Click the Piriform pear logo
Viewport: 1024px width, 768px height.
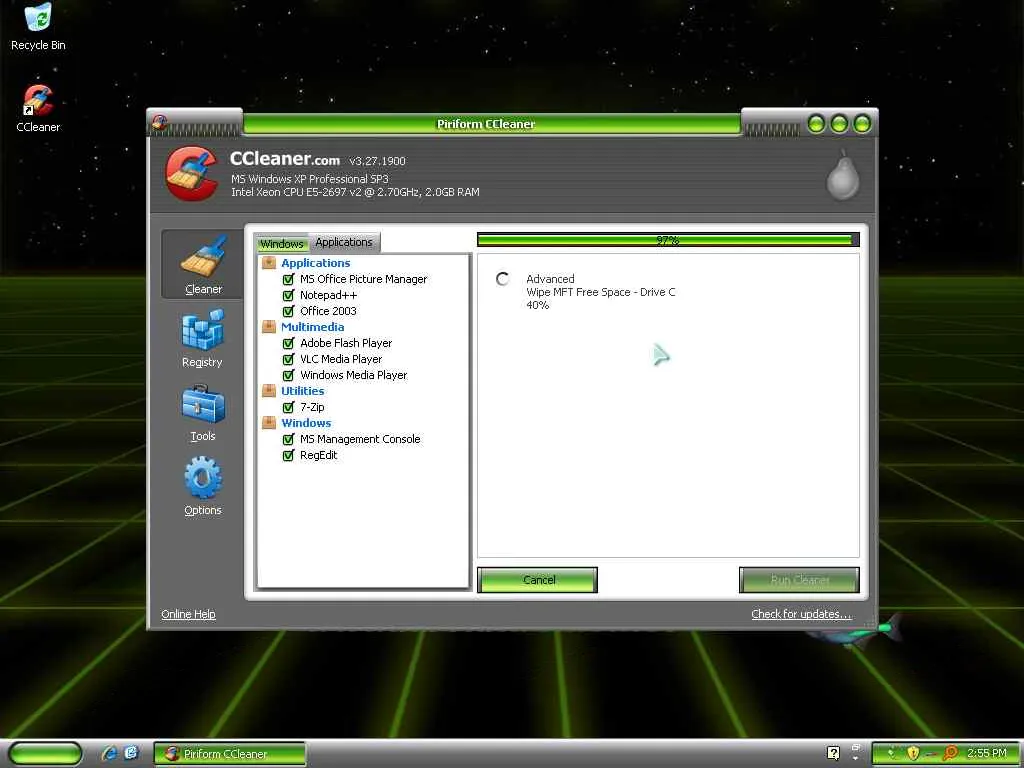pyautogui.click(x=842, y=175)
